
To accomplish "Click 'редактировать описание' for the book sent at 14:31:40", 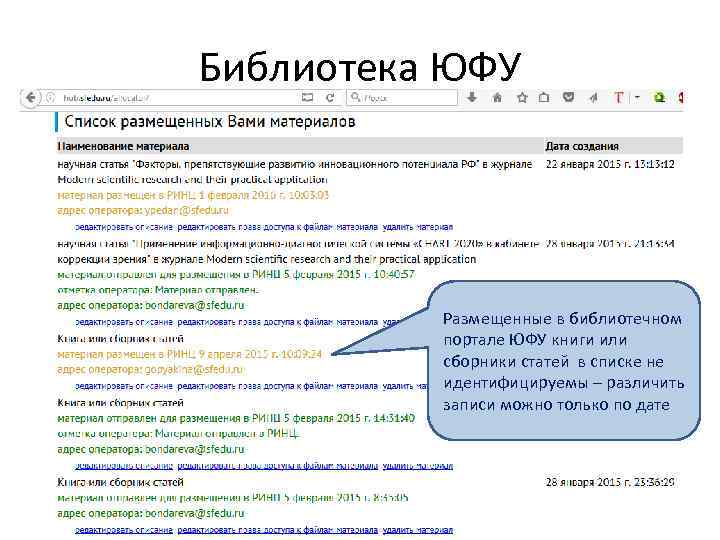I will [124, 466].
